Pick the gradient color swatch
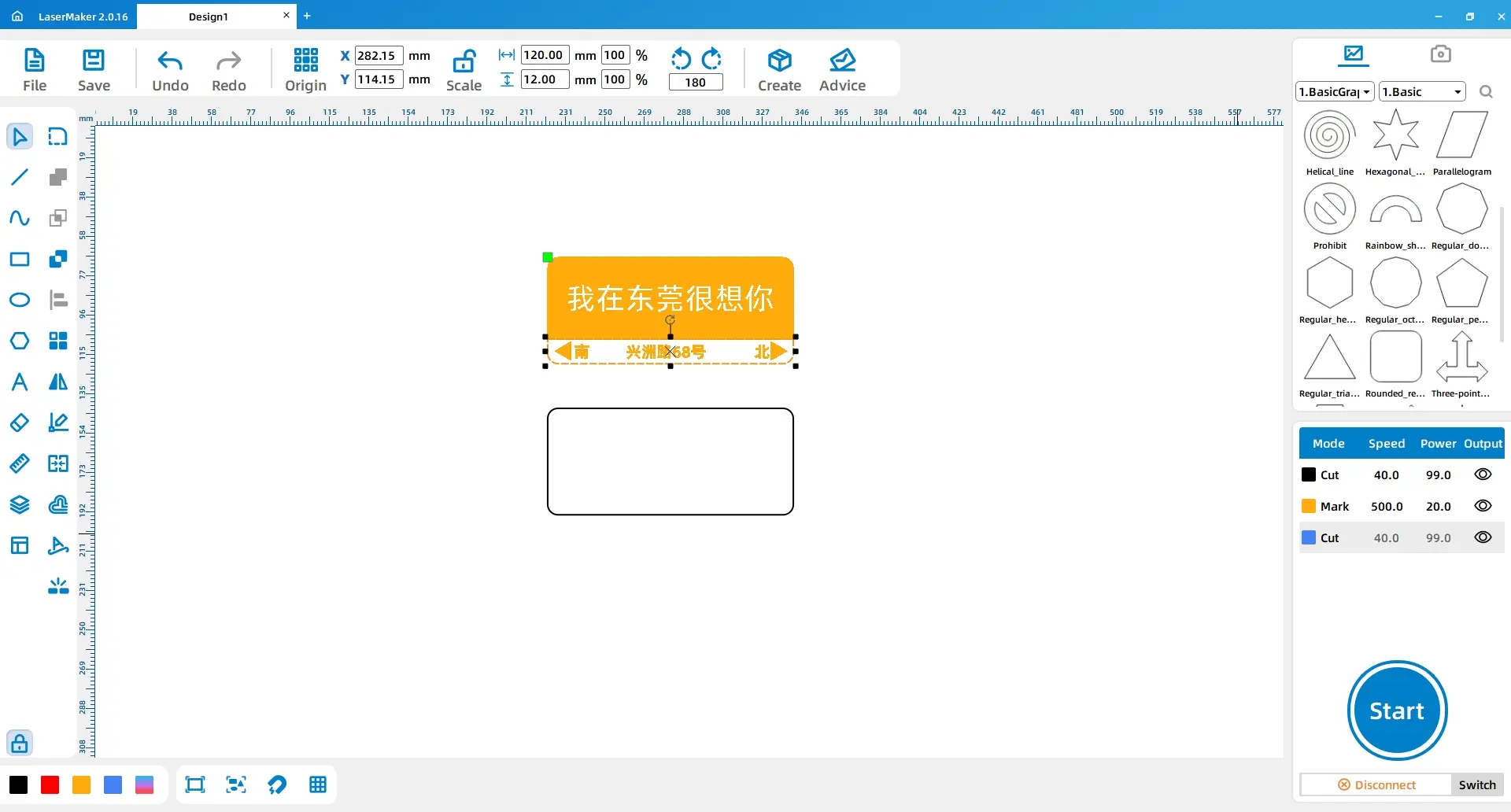This screenshot has width=1511, height=812. click(144, 784)
